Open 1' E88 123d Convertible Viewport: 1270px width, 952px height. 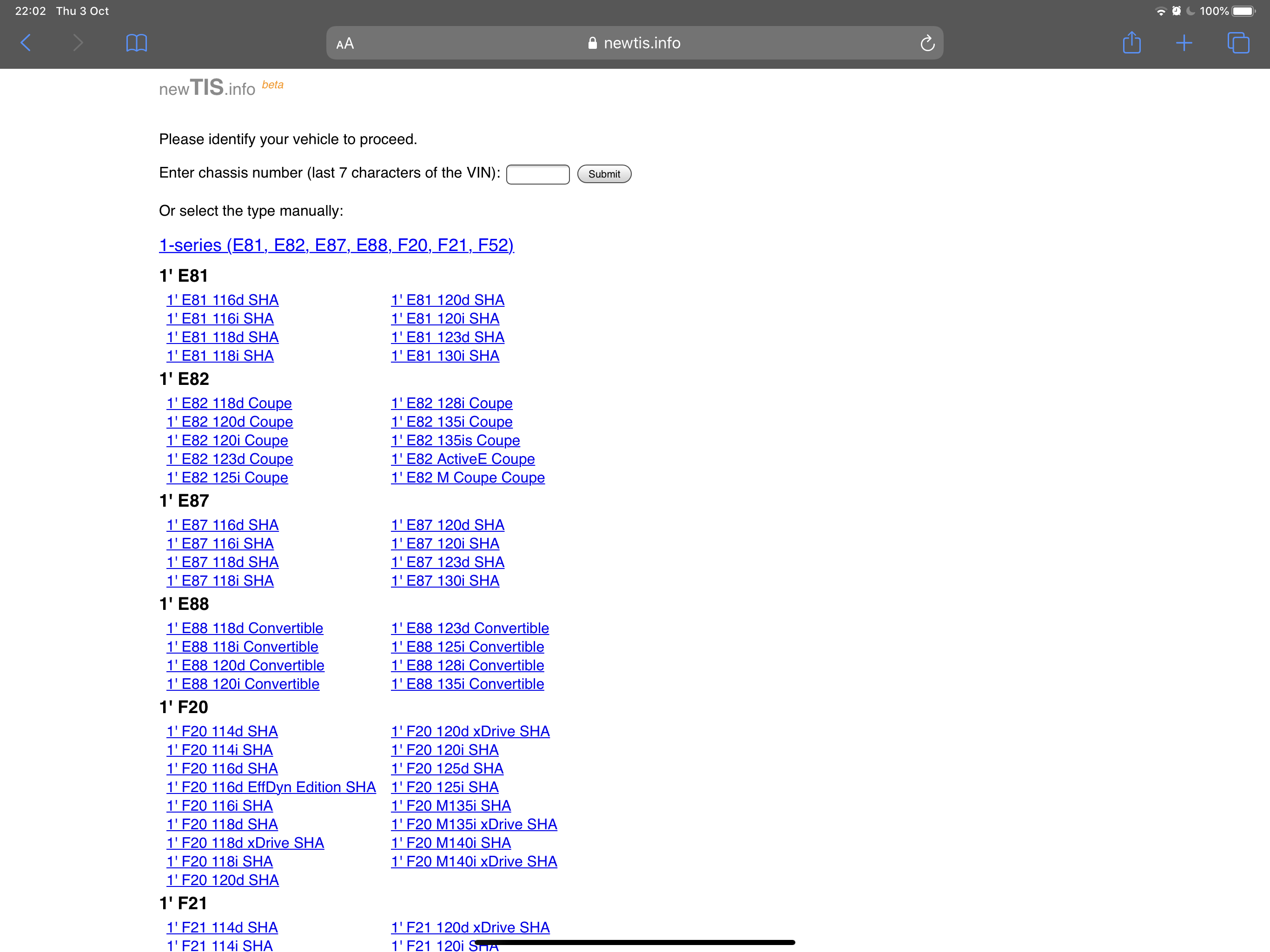[470, 628]
